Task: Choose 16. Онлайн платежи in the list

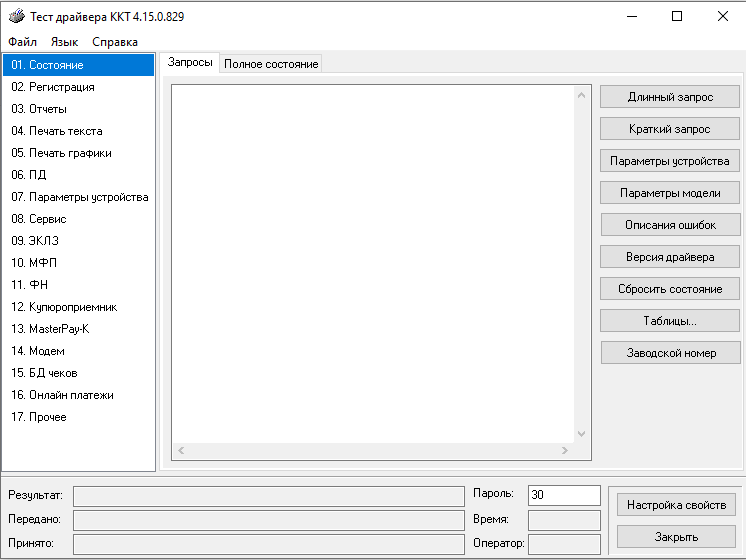Action: (x=62, y=395)
